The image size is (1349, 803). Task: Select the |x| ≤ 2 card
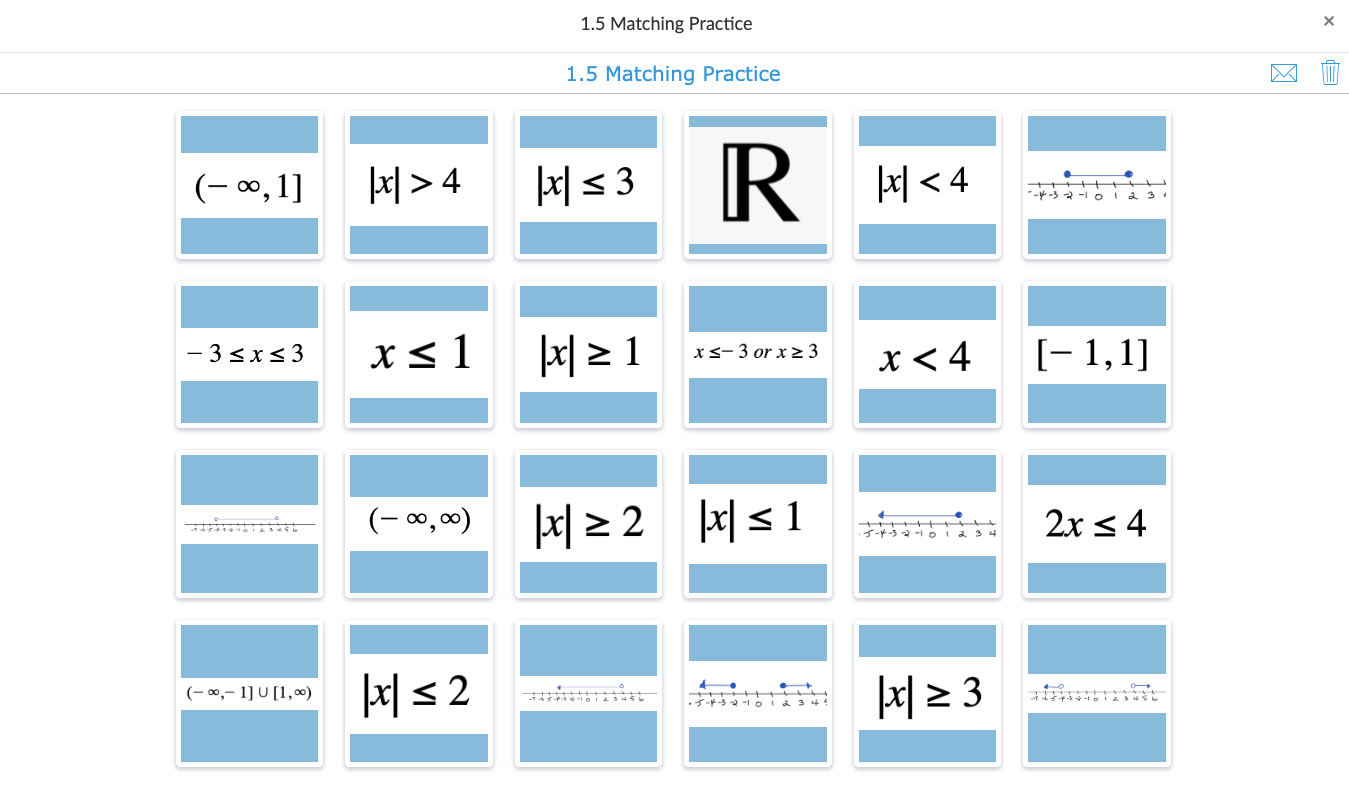[418, 693]
